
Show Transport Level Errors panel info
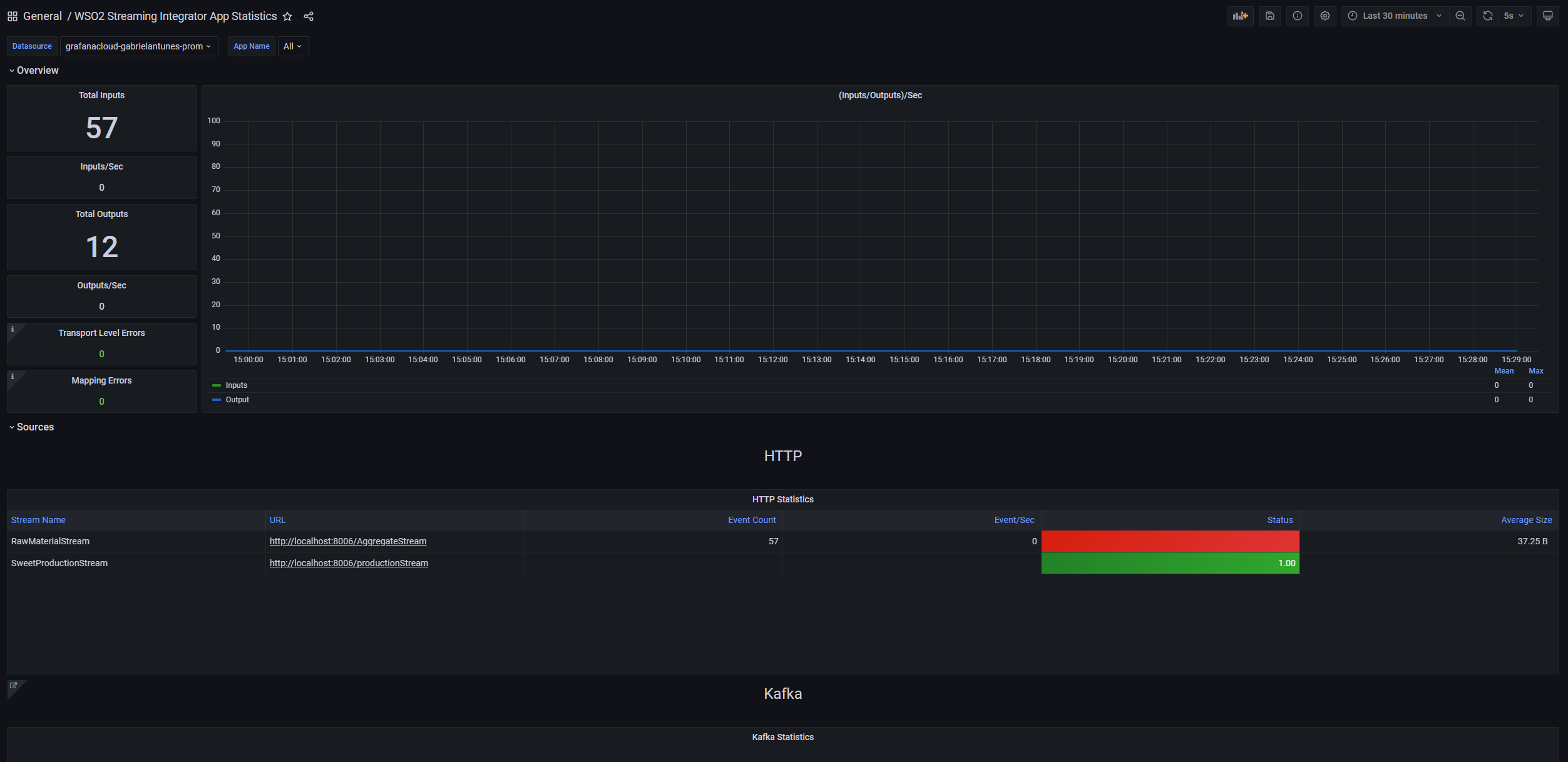point(13,328)
